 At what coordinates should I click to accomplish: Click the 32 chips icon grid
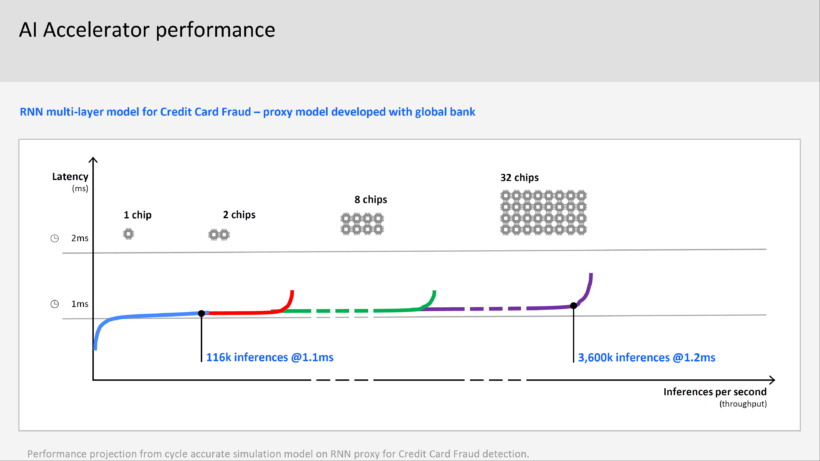pyautogui.click(x=543, y=213)
